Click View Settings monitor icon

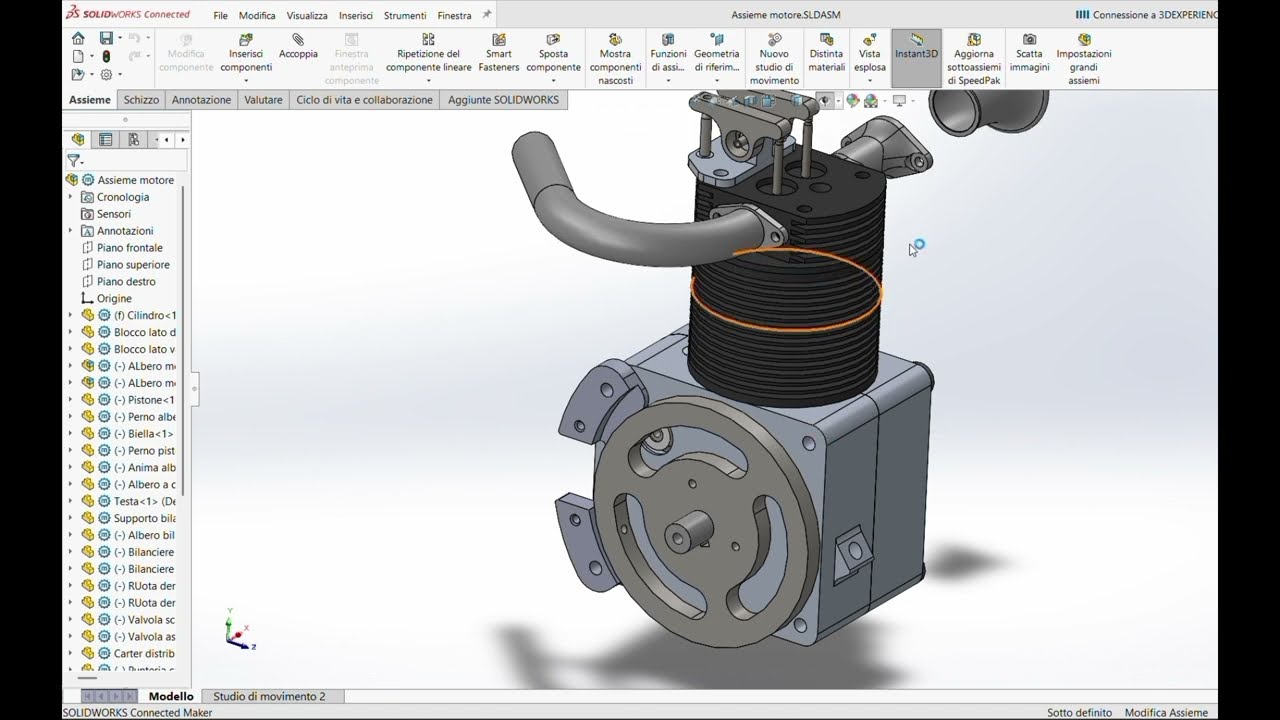tap(899, 101)
